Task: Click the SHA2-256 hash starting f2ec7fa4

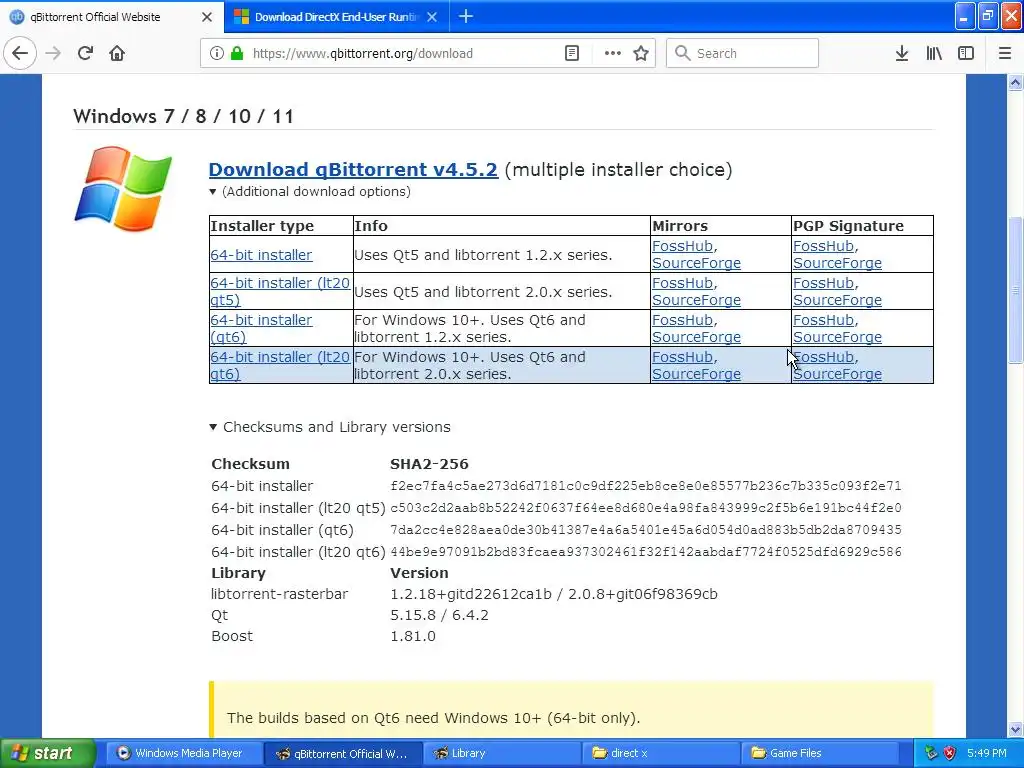Action: (646, 486)
